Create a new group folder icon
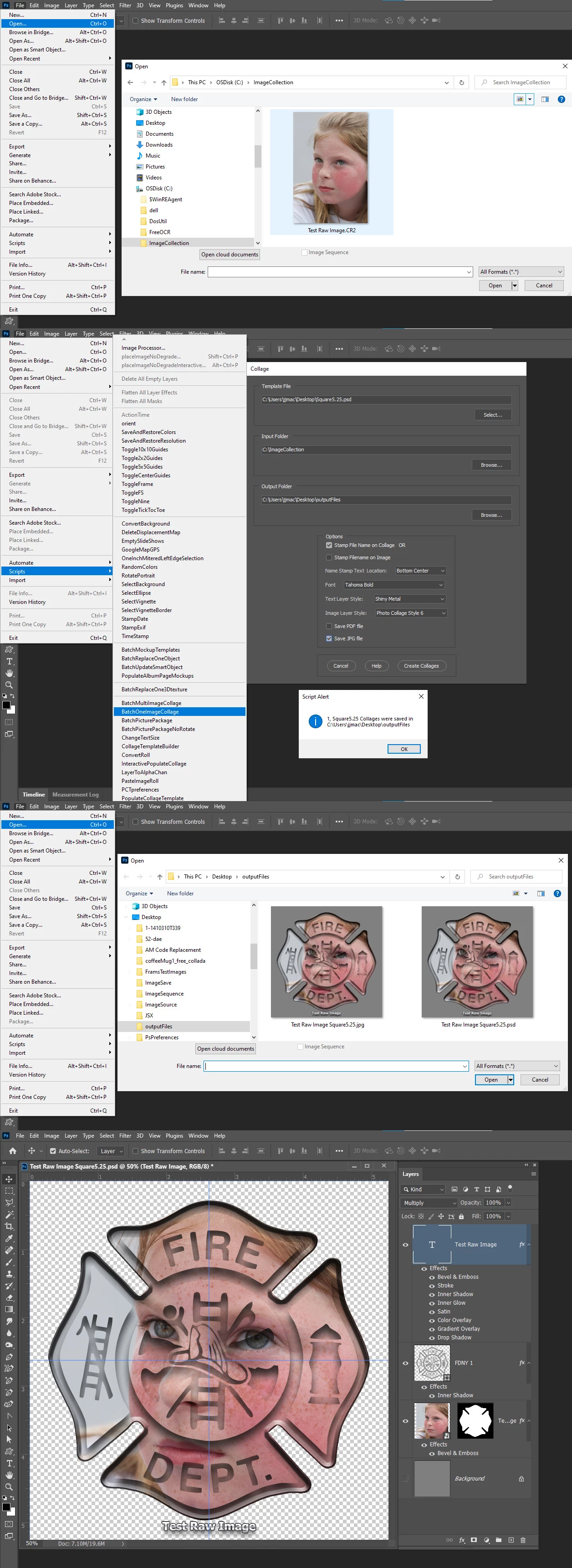The width and height of the screenshot is (572, 1568). tap(498, 1540)
